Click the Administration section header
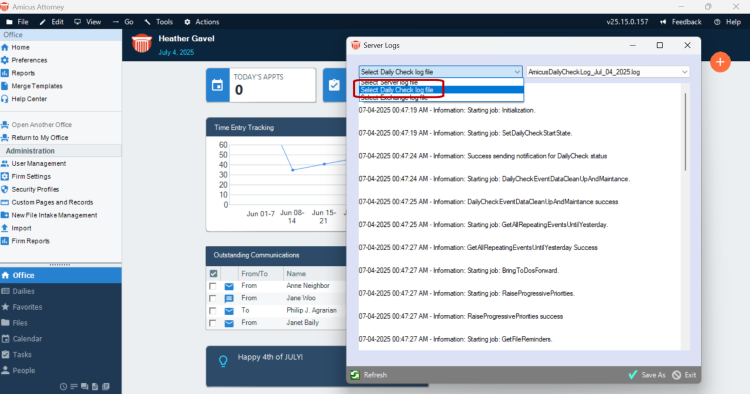750x394 pixels. click(x=61, y=151)
